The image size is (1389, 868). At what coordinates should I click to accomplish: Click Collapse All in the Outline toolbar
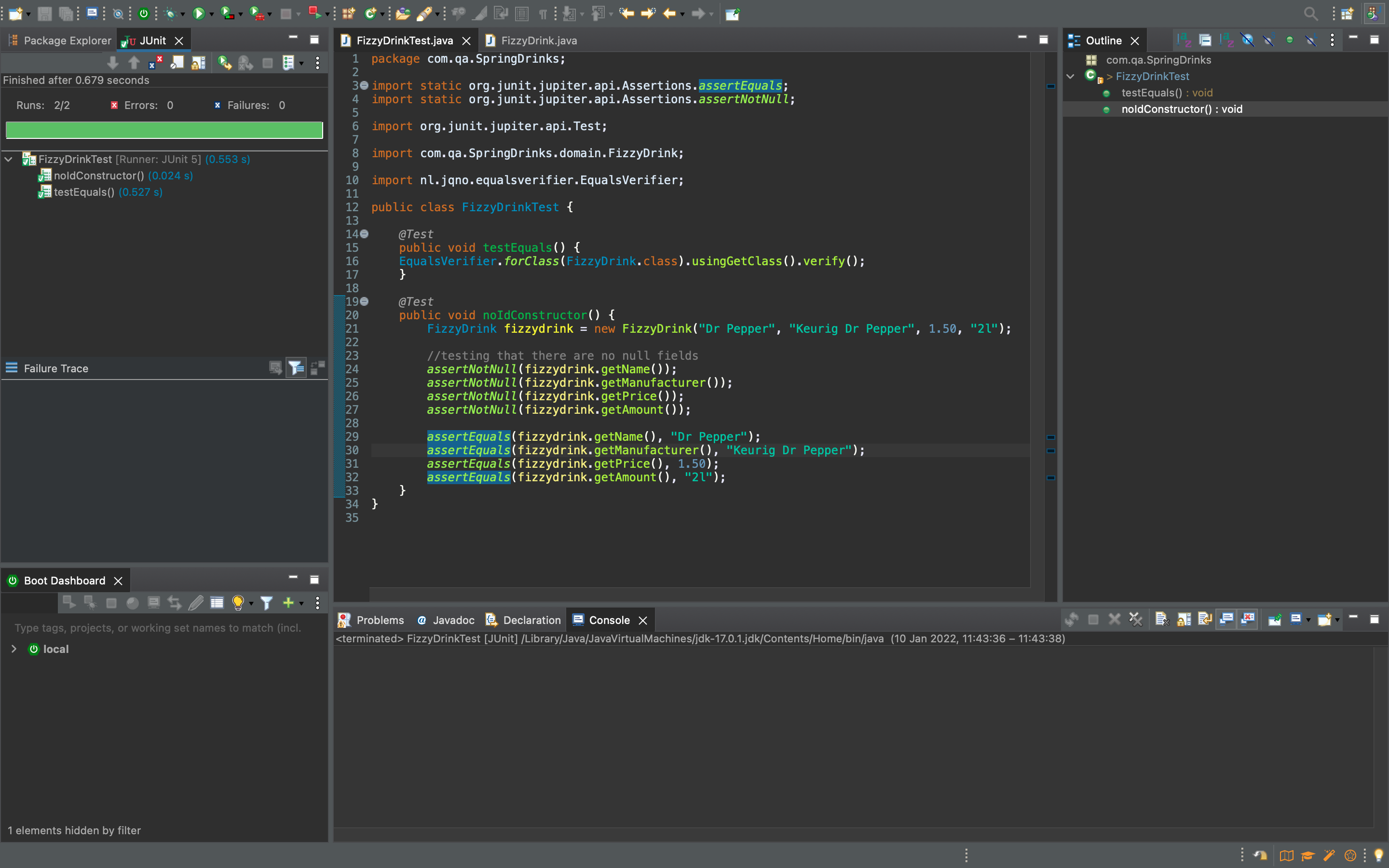click(1205, 40)
